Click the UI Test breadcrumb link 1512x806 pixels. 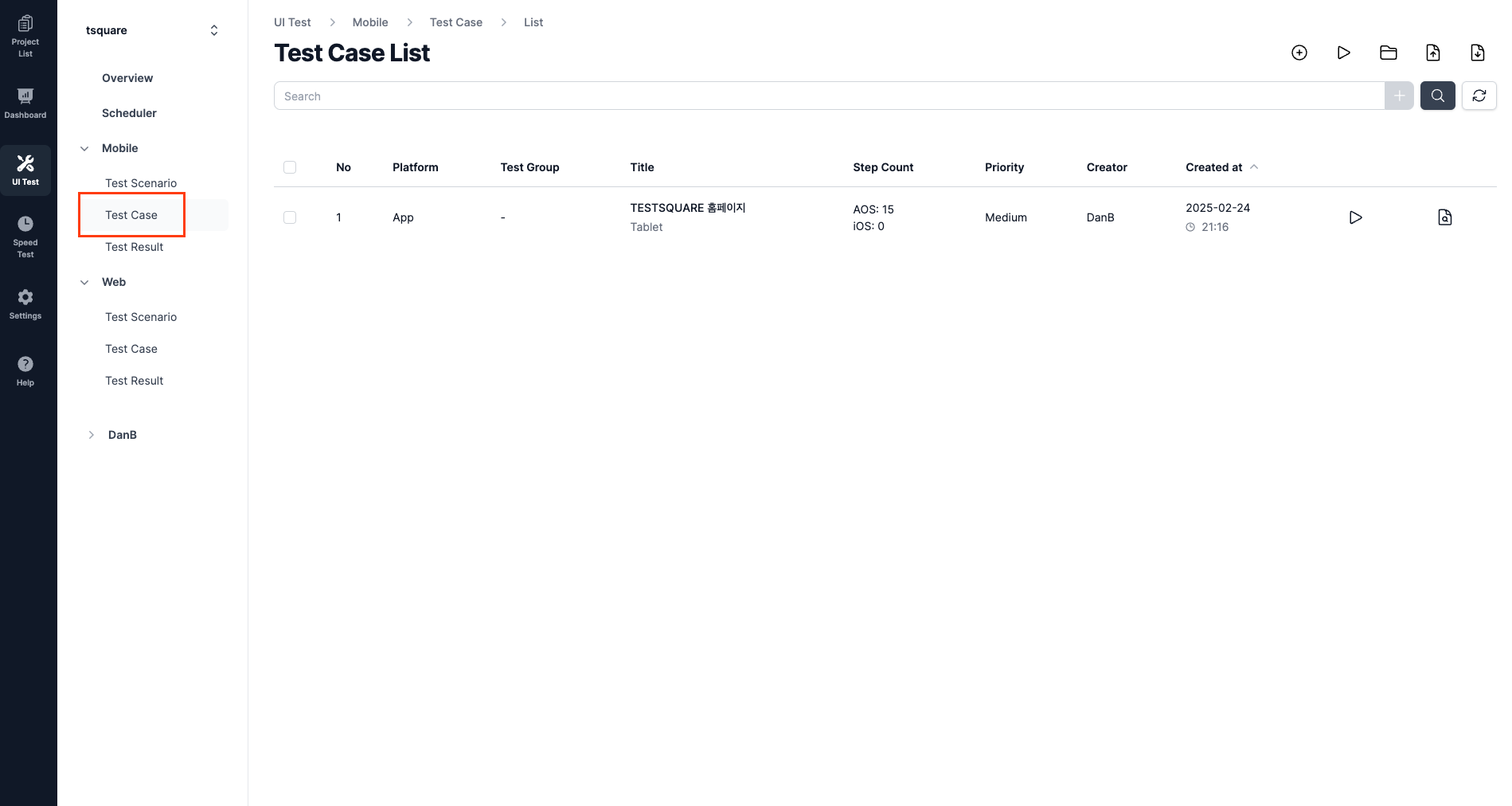click(292, 22)
